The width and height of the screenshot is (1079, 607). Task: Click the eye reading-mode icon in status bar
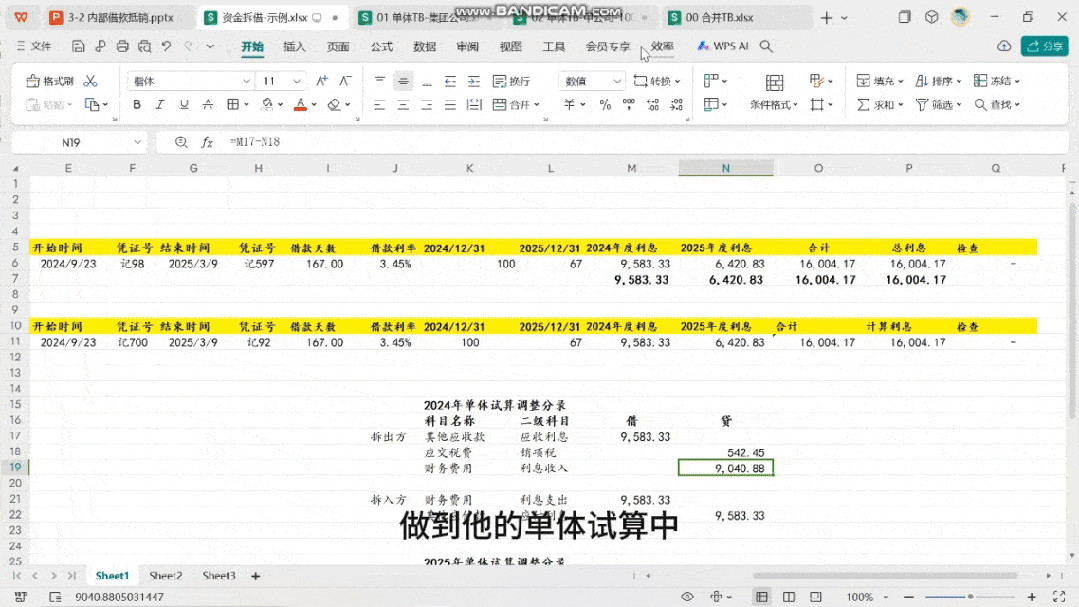coord(687,597)
